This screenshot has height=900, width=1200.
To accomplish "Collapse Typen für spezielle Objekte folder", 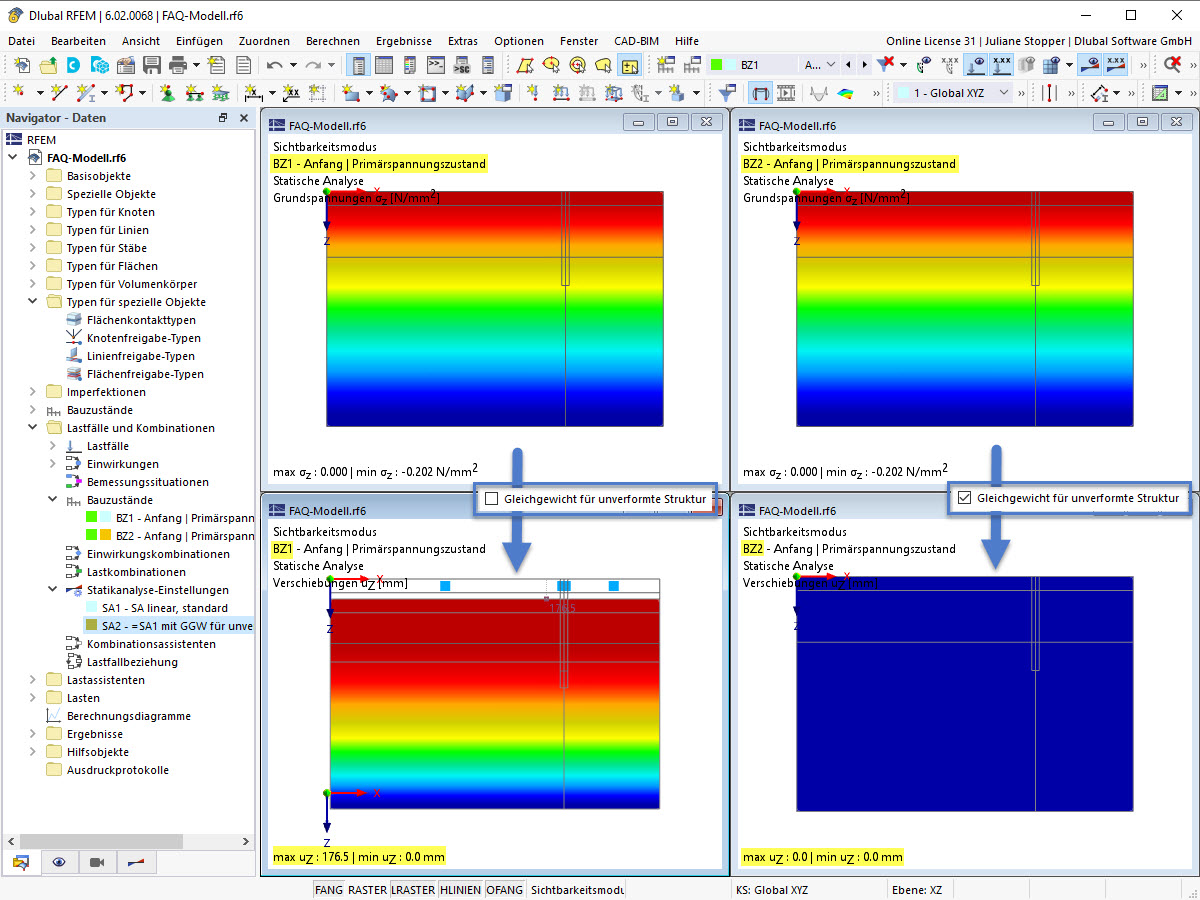I will click(33, 302).
